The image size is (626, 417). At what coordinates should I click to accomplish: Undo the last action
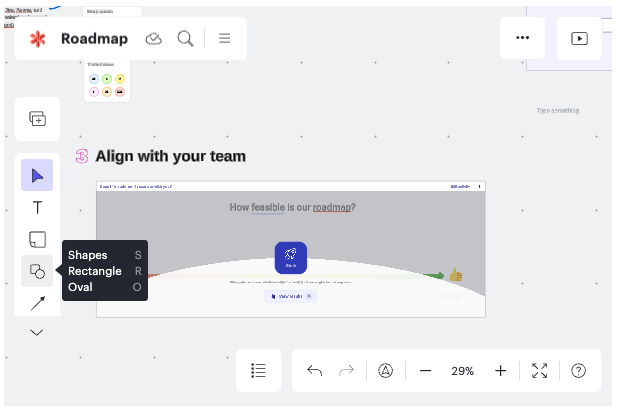pos(315,370)
